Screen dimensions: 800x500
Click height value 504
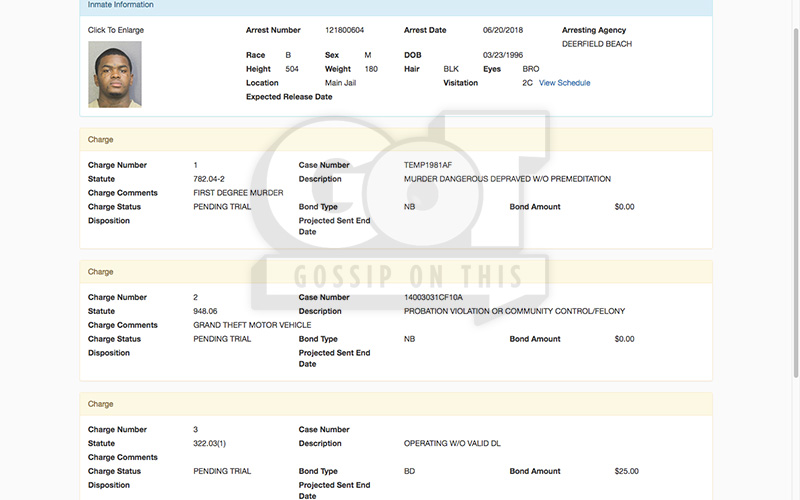click(x=292, y=69)
